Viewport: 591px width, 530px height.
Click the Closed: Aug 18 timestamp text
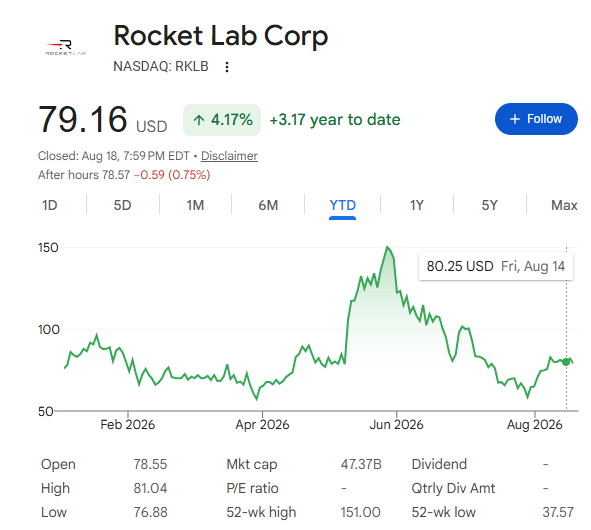coord(114,156)
